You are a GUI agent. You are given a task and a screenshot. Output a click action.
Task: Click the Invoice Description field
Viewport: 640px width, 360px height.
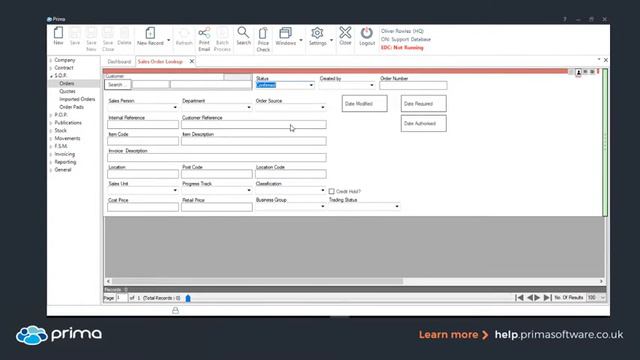217,158
